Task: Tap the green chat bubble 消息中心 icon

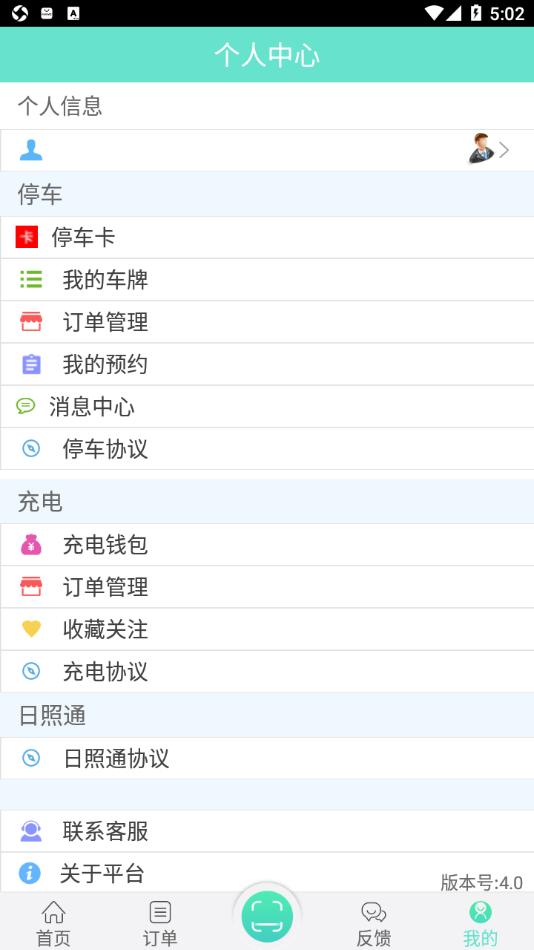Action: pyautogui.click(x=25, y=406)
